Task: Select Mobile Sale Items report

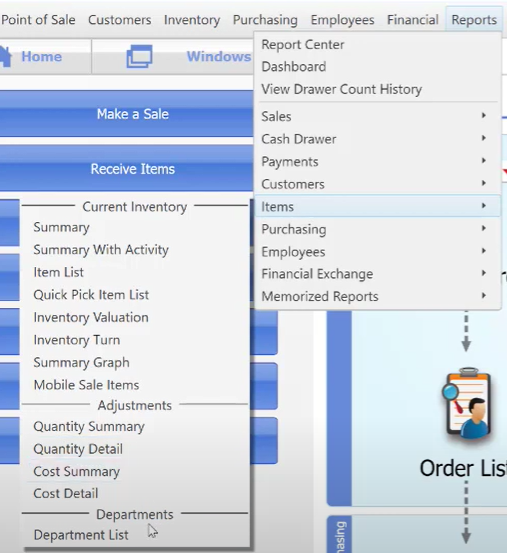Action: (x=86, y=385)
